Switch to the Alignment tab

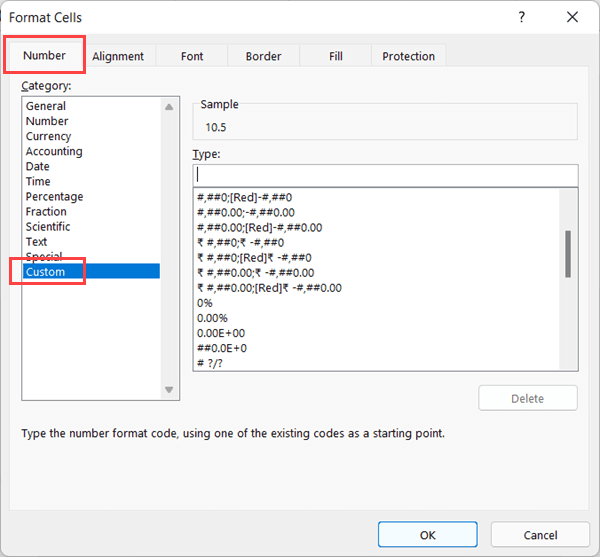point(118,56)
